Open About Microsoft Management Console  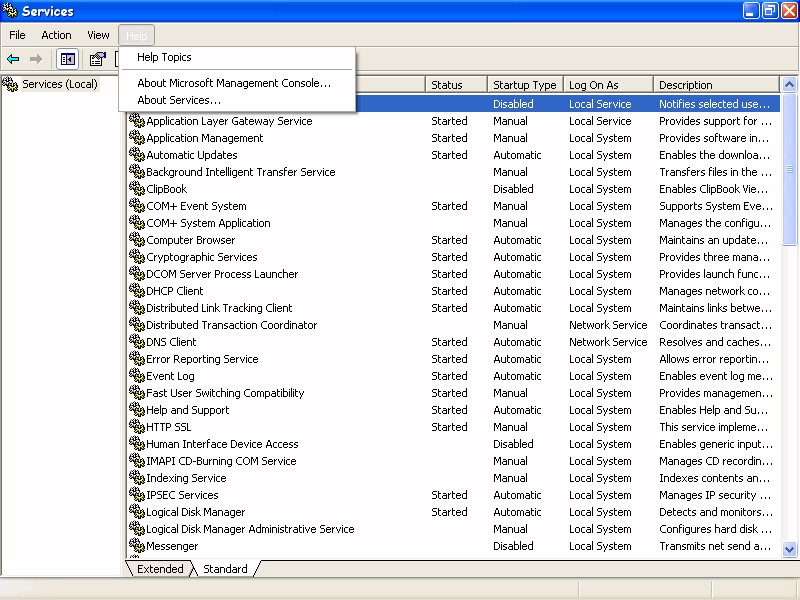click(234, 83)
